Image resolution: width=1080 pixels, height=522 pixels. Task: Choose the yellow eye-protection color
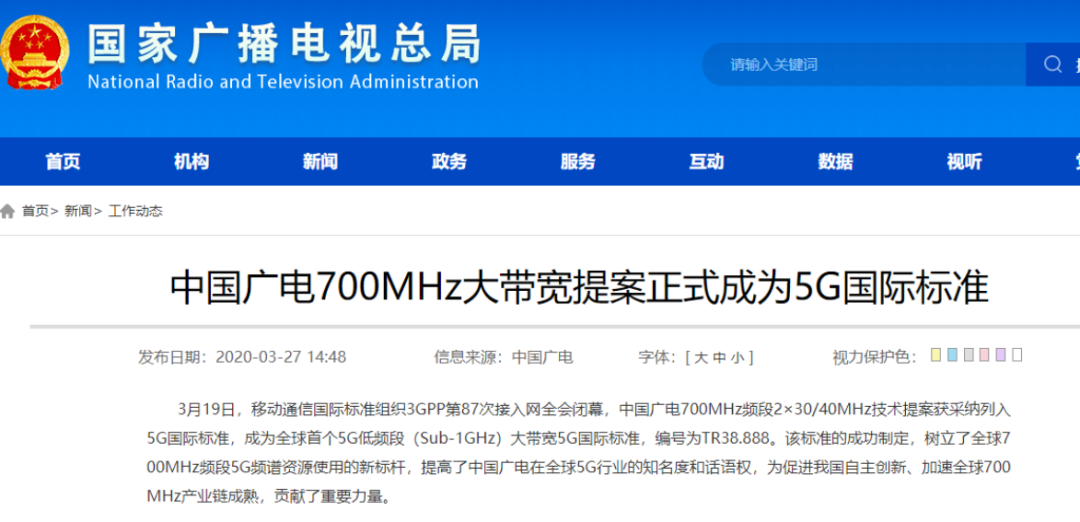coord(936,355)
